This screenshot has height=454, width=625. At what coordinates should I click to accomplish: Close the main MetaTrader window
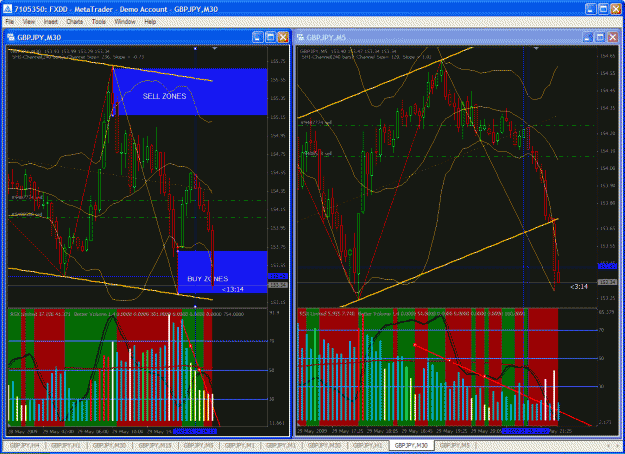click(616, 9)
